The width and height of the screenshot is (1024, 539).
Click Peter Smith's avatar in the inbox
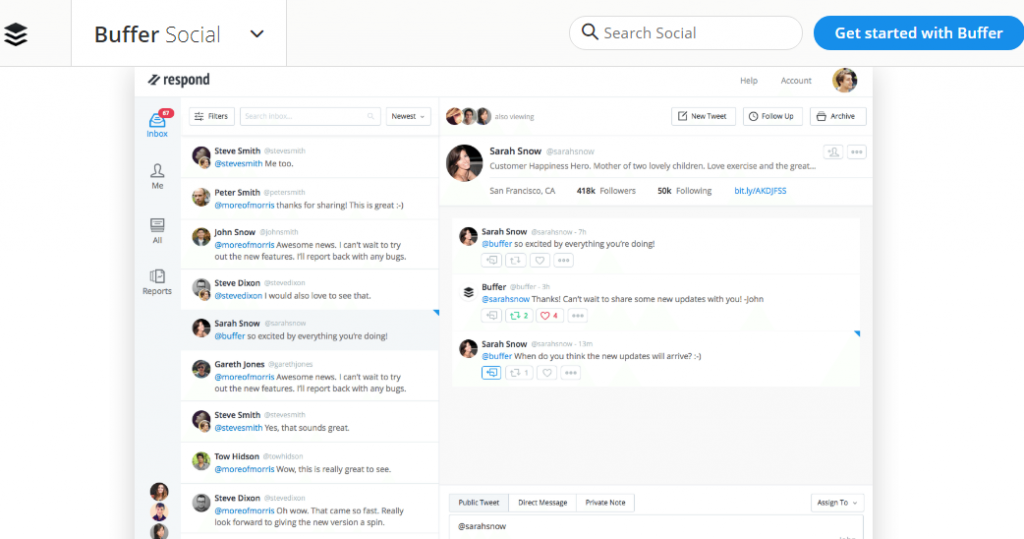pyautogui.click(x=201, y=197)
